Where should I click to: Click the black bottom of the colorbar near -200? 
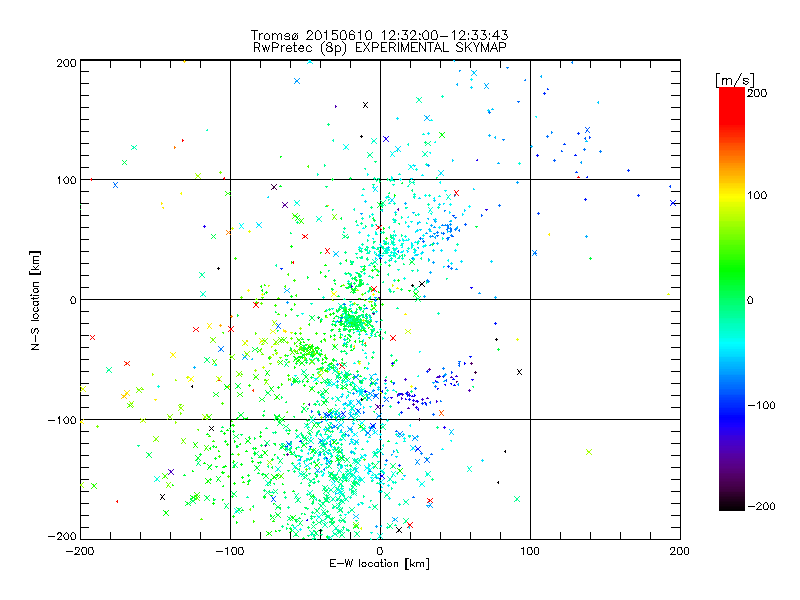coord(732,505)
